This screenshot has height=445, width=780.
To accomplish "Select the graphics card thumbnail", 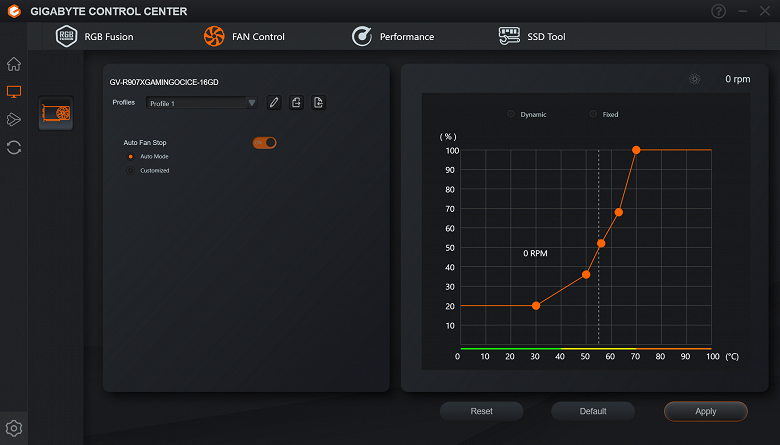I will pyautogui.click(x=56, y=113).
